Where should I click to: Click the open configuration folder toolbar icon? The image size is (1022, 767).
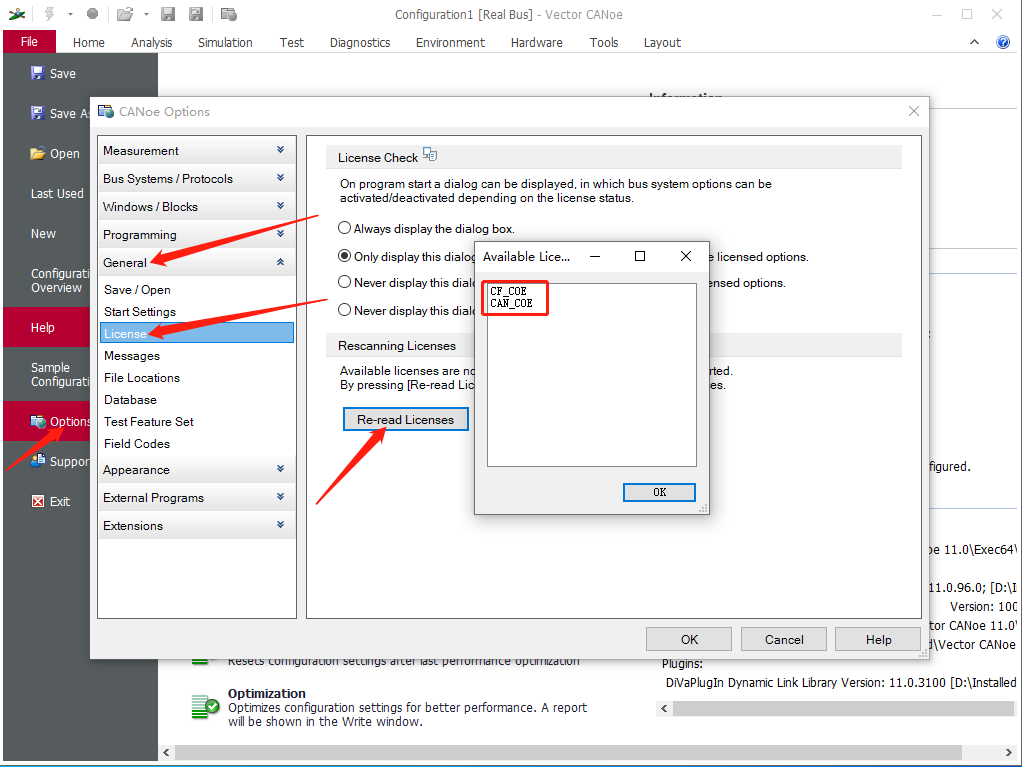pyautogui.click(x=125, y=14)
